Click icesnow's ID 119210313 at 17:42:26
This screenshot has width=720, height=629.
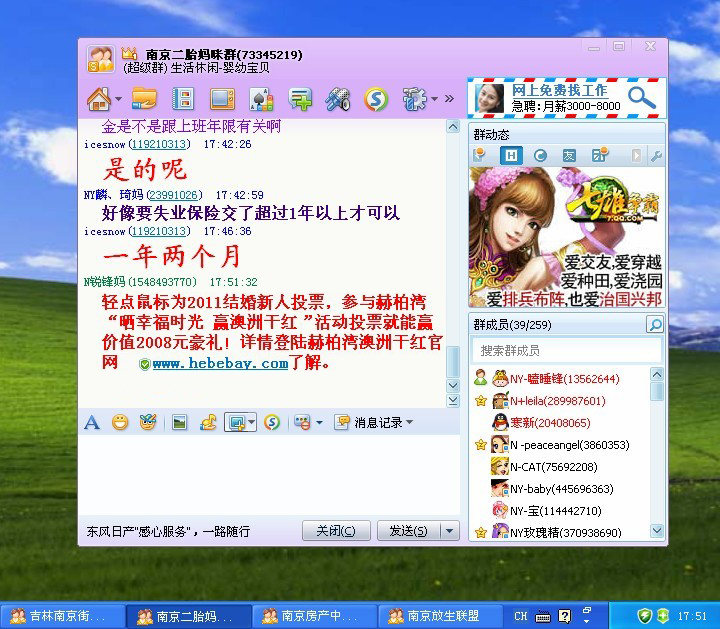(159, 144)
